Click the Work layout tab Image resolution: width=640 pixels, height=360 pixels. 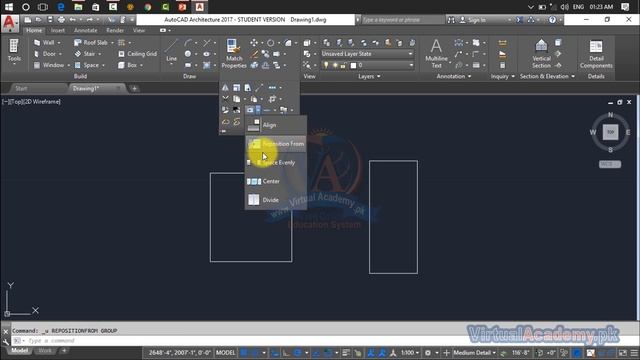(x=45, y=351)
